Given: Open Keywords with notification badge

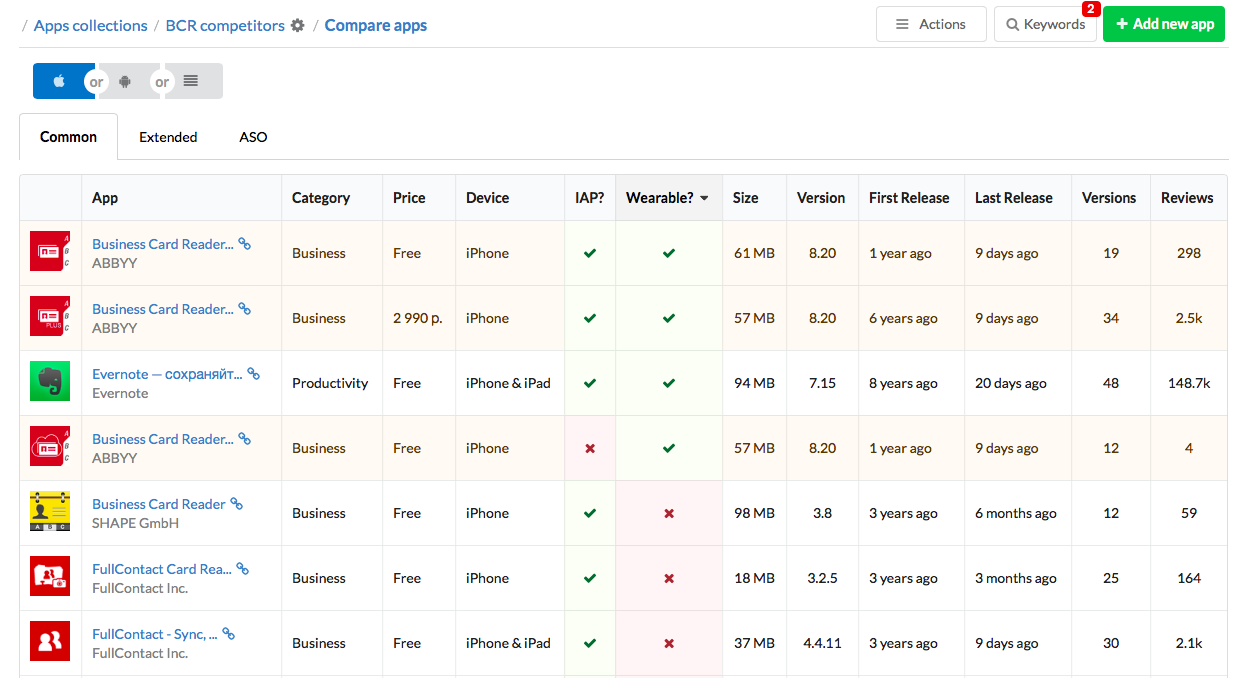Looking at the screenshot, I should (1045, 24).
